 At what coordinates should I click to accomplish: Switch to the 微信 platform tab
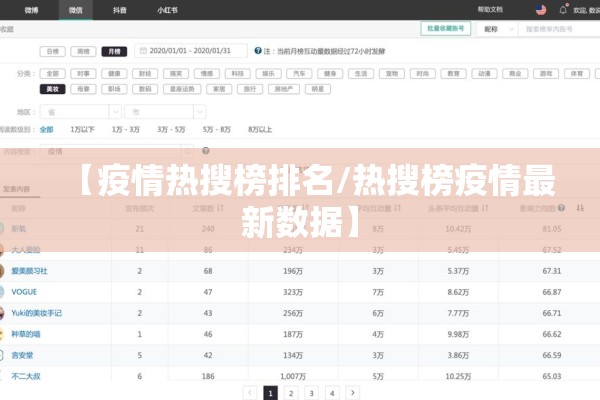coord(75,10)
